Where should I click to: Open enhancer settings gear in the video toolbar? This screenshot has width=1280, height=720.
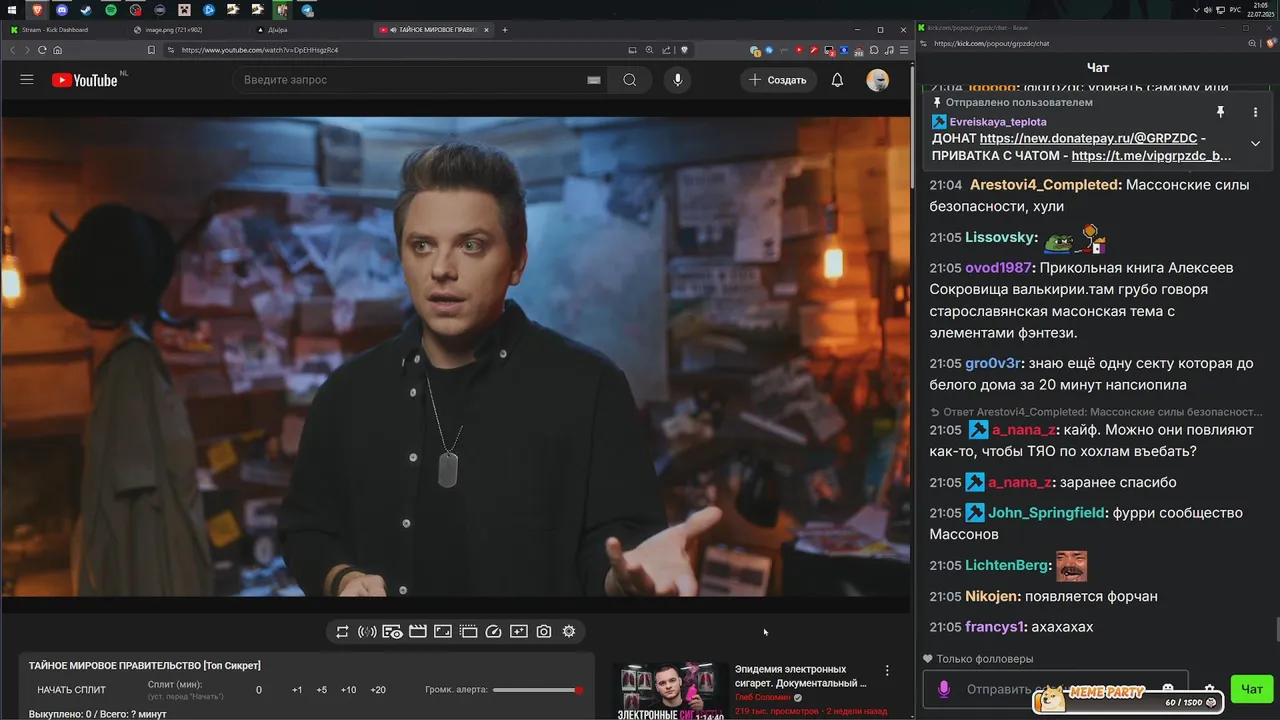click(x=569, y=632)
